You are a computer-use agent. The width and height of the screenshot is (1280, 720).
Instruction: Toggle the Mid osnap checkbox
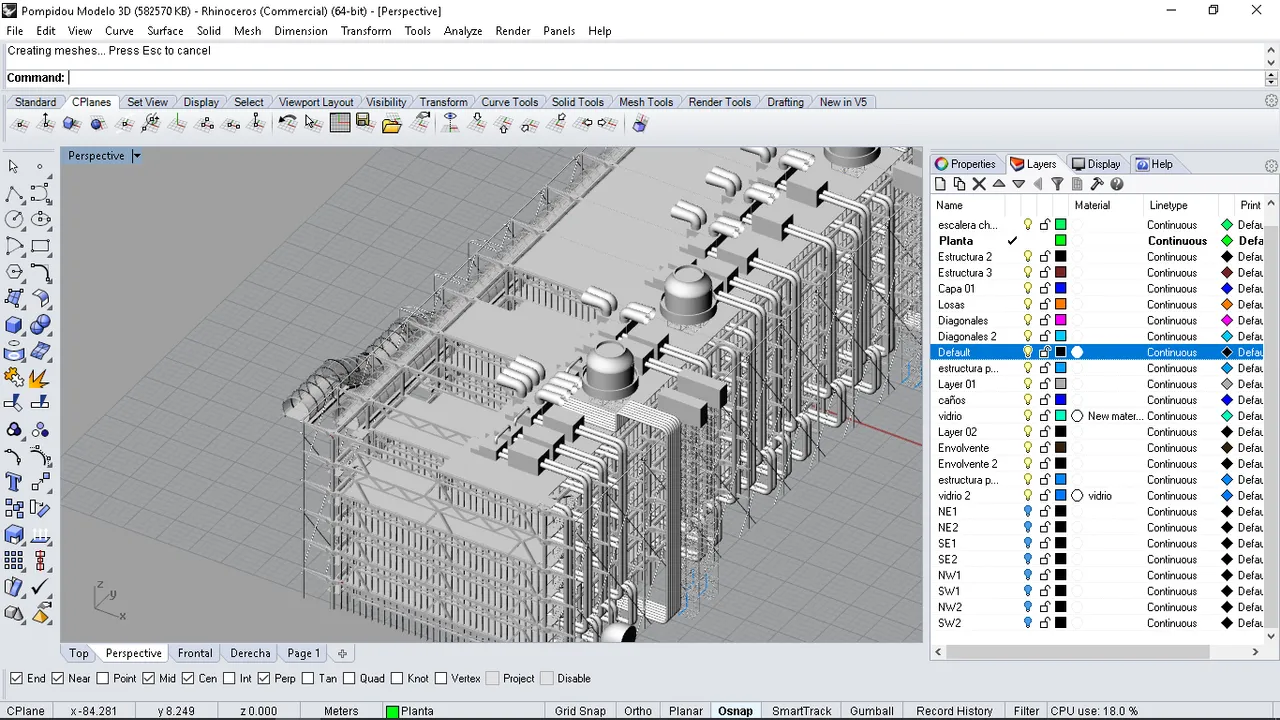coord(148,678)
